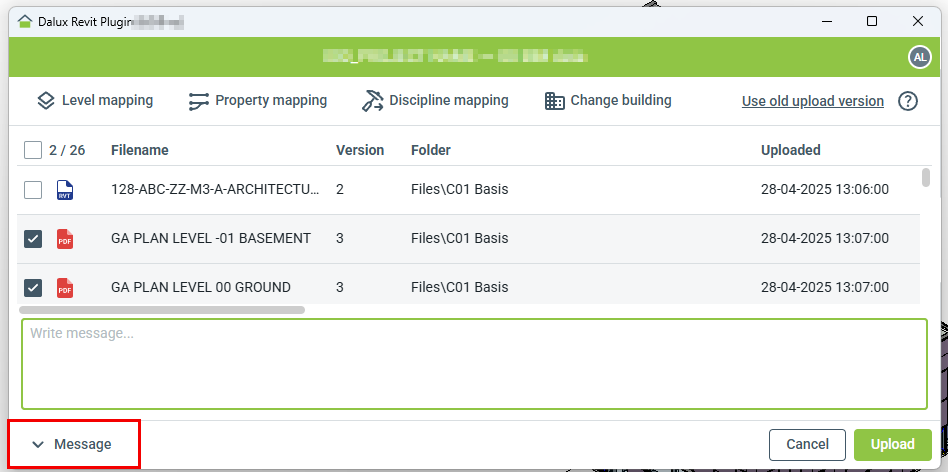Click the Use old upload version link
Viewport: 948px width, 472px height.
(x=812, y=101)
